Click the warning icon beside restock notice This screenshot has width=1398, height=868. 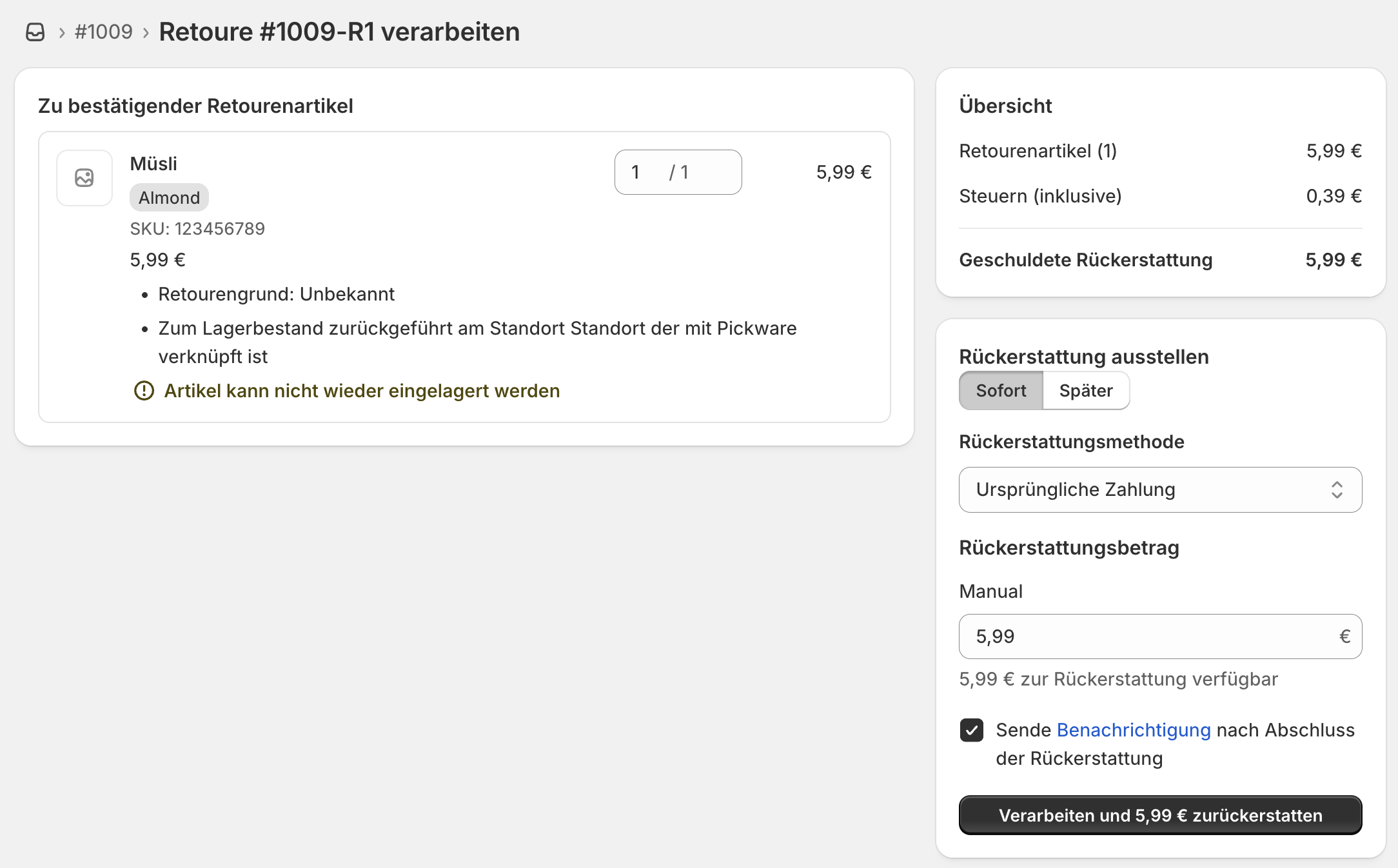click(144, 391)
